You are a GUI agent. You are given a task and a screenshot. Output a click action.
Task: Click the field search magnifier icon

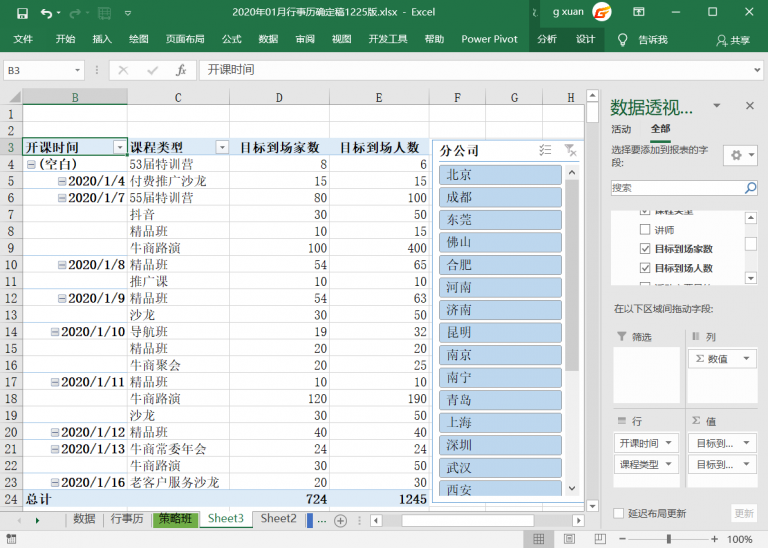point(750,188)
